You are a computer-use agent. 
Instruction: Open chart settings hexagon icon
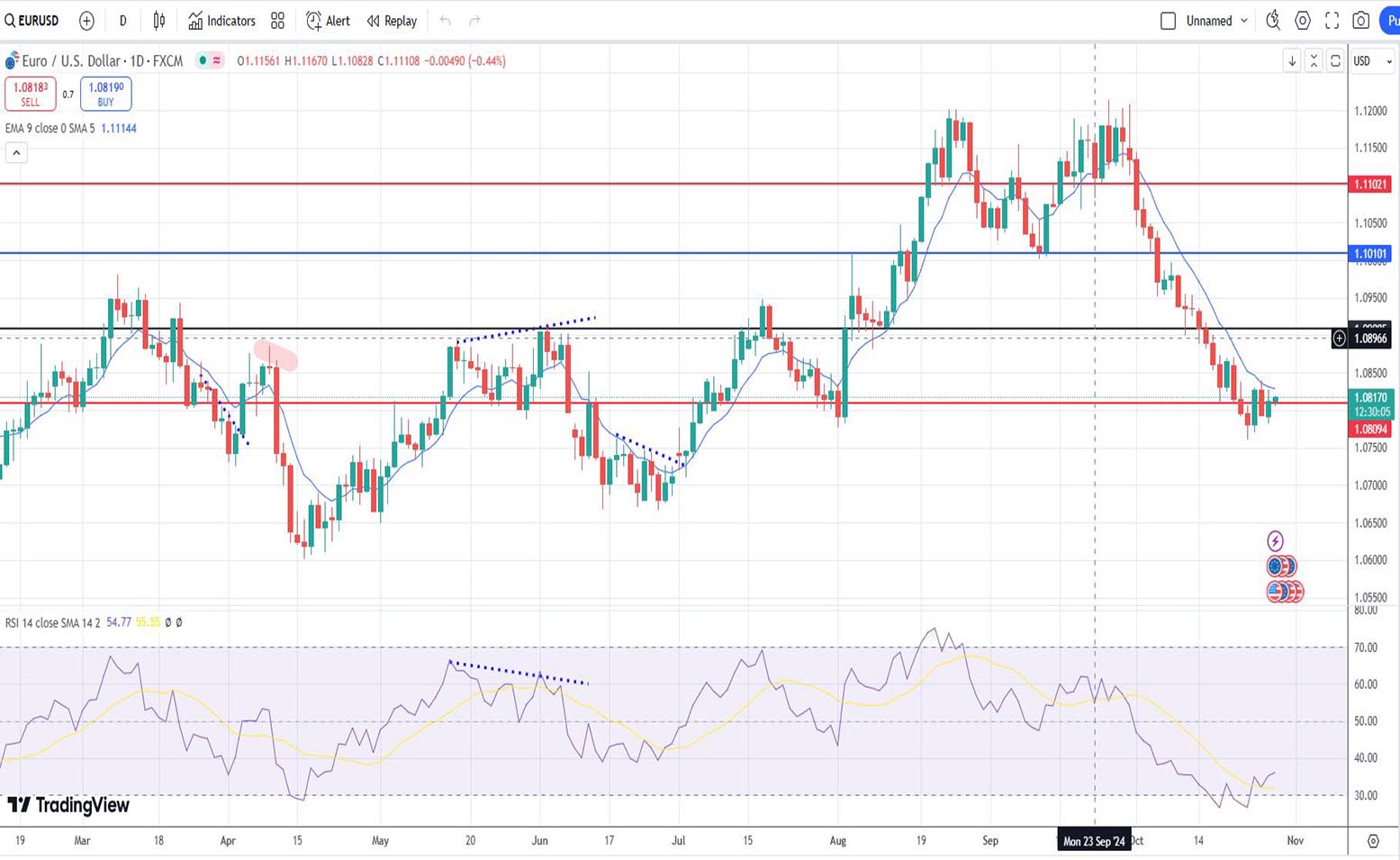tap(1303, 21)
